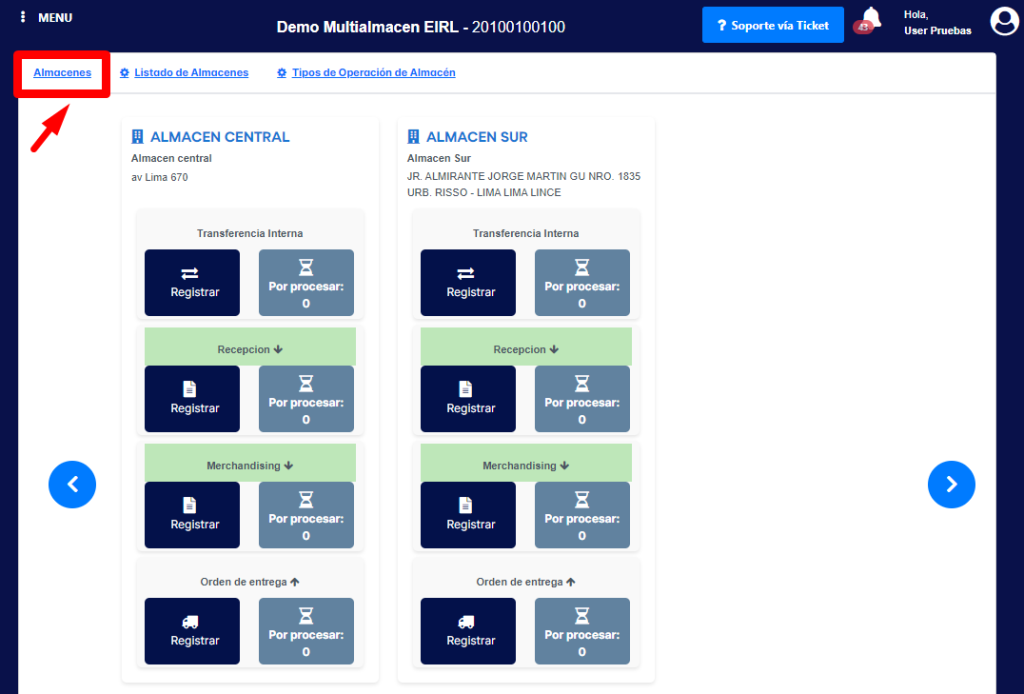
Task: Open ALMACEN CENTRAL title link
Action: [x=219, y=137]
